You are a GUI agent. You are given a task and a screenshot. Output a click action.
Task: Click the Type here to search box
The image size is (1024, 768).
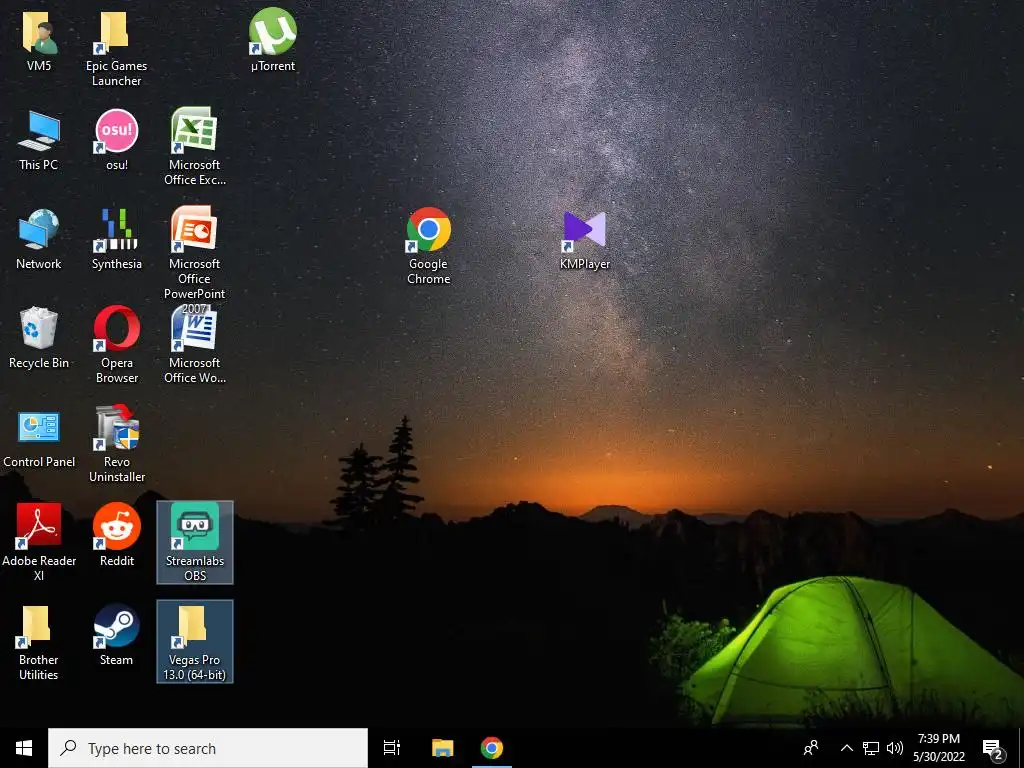click(208, 748)
